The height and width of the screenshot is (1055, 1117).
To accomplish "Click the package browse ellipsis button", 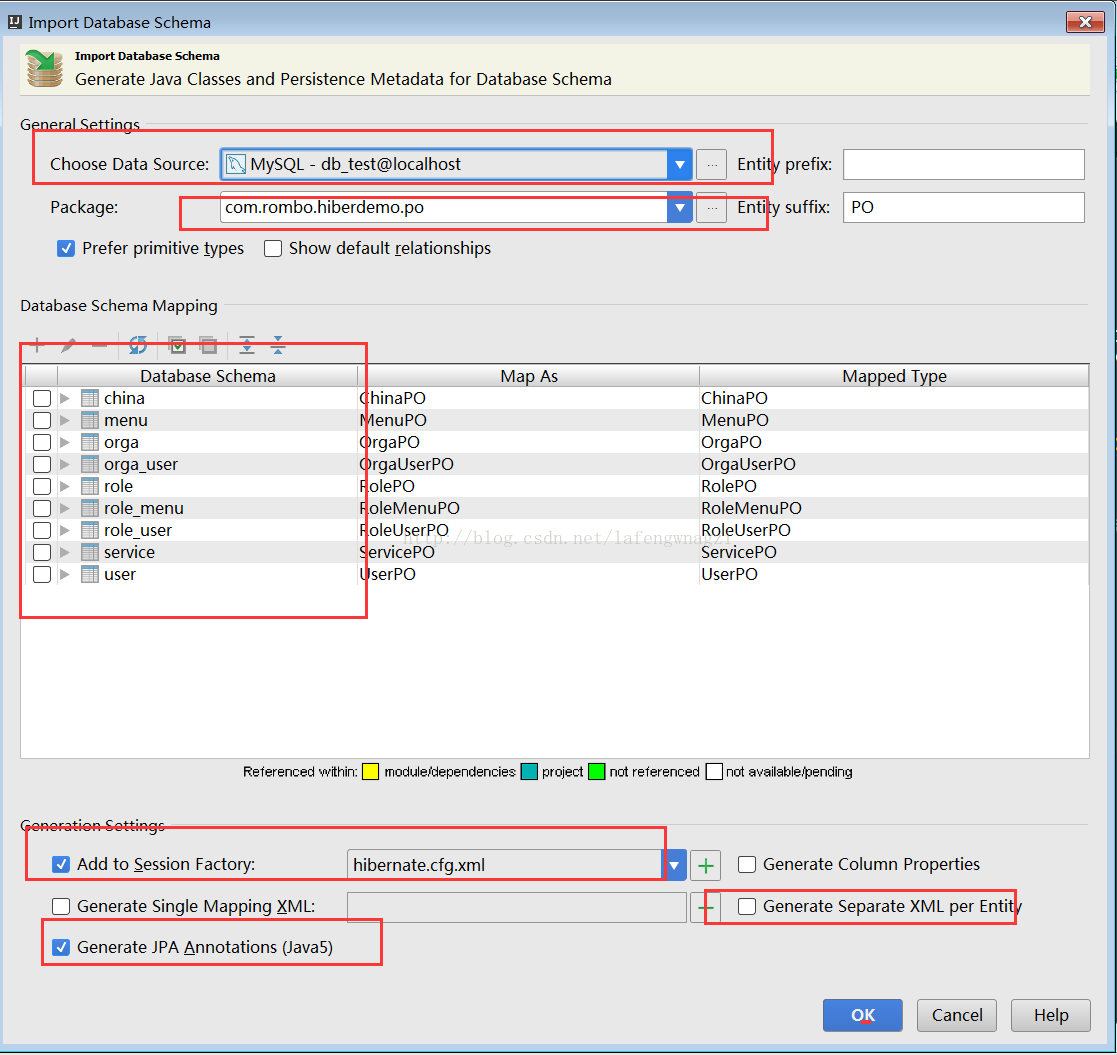I will coord(711,208).
